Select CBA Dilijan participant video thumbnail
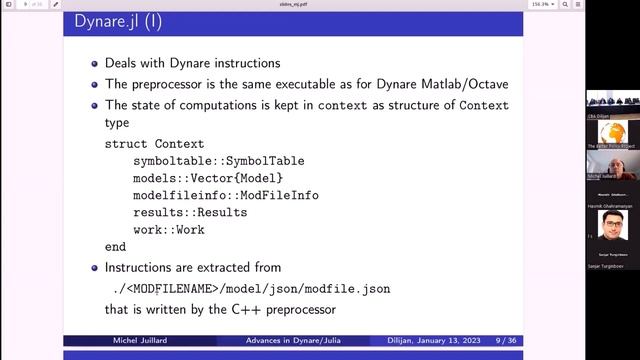The image size is (640, 360). click(x=613, y=104)
